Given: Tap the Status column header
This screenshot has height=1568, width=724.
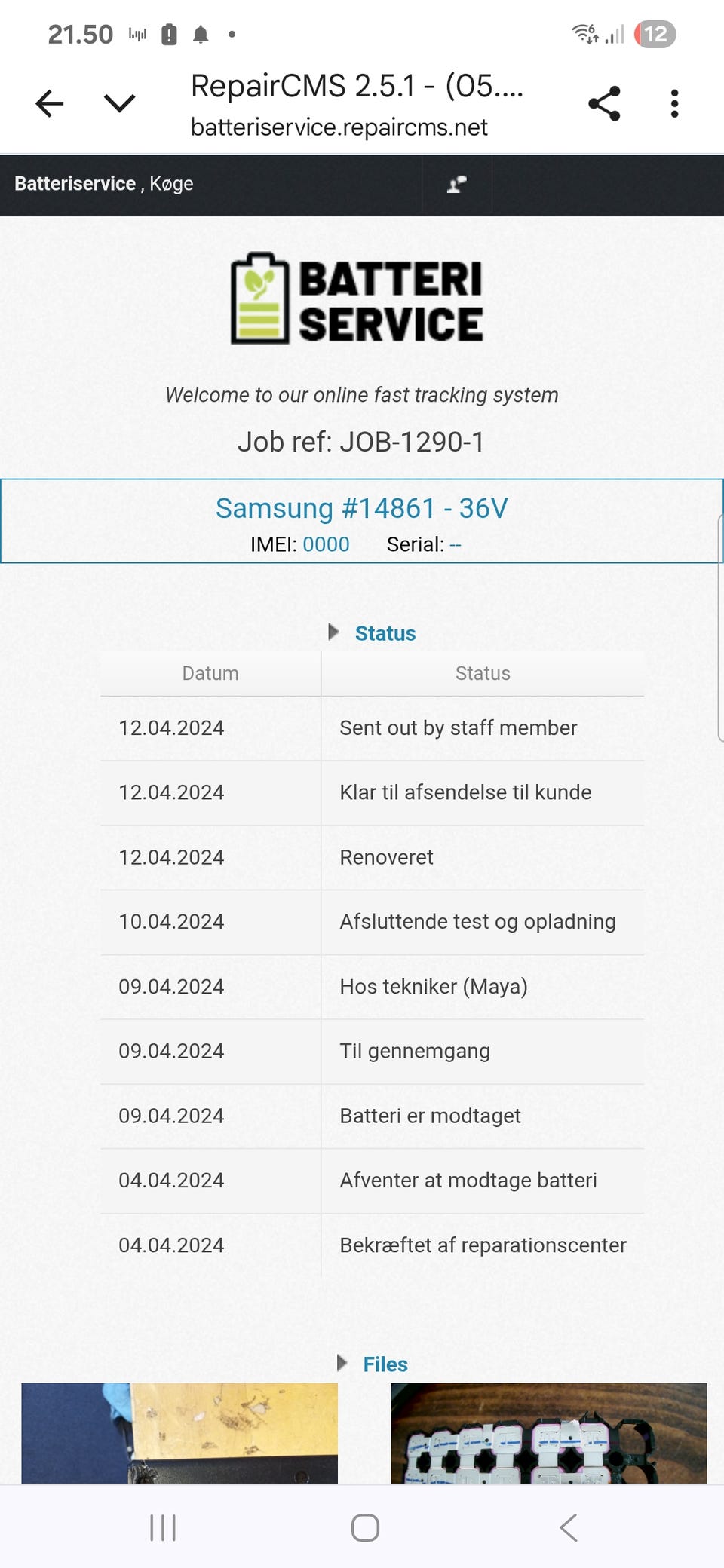Looking at the screenshot, I should coord(483,673).
